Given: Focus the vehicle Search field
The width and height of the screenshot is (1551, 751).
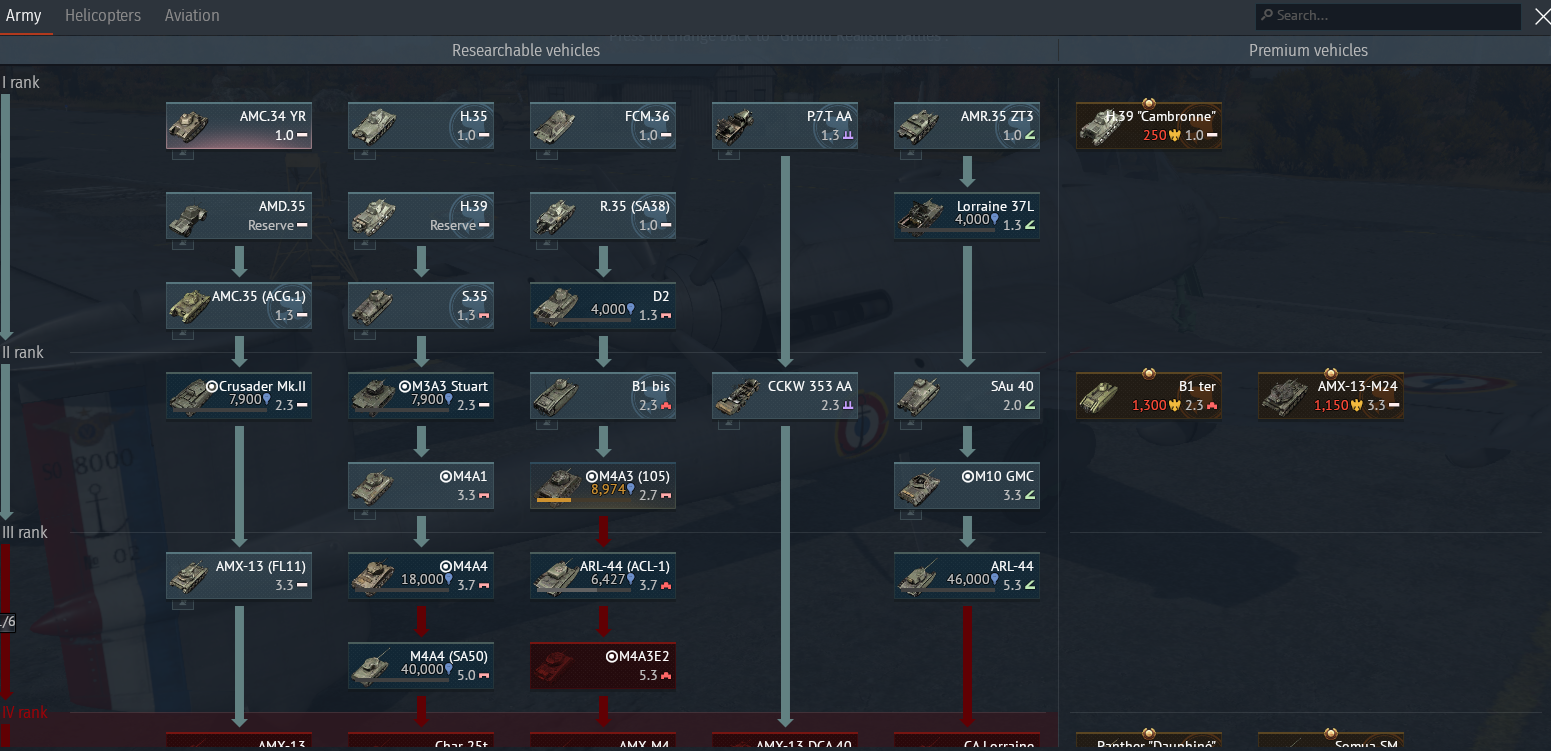Looking at the screenshot, I should 1388,16.
